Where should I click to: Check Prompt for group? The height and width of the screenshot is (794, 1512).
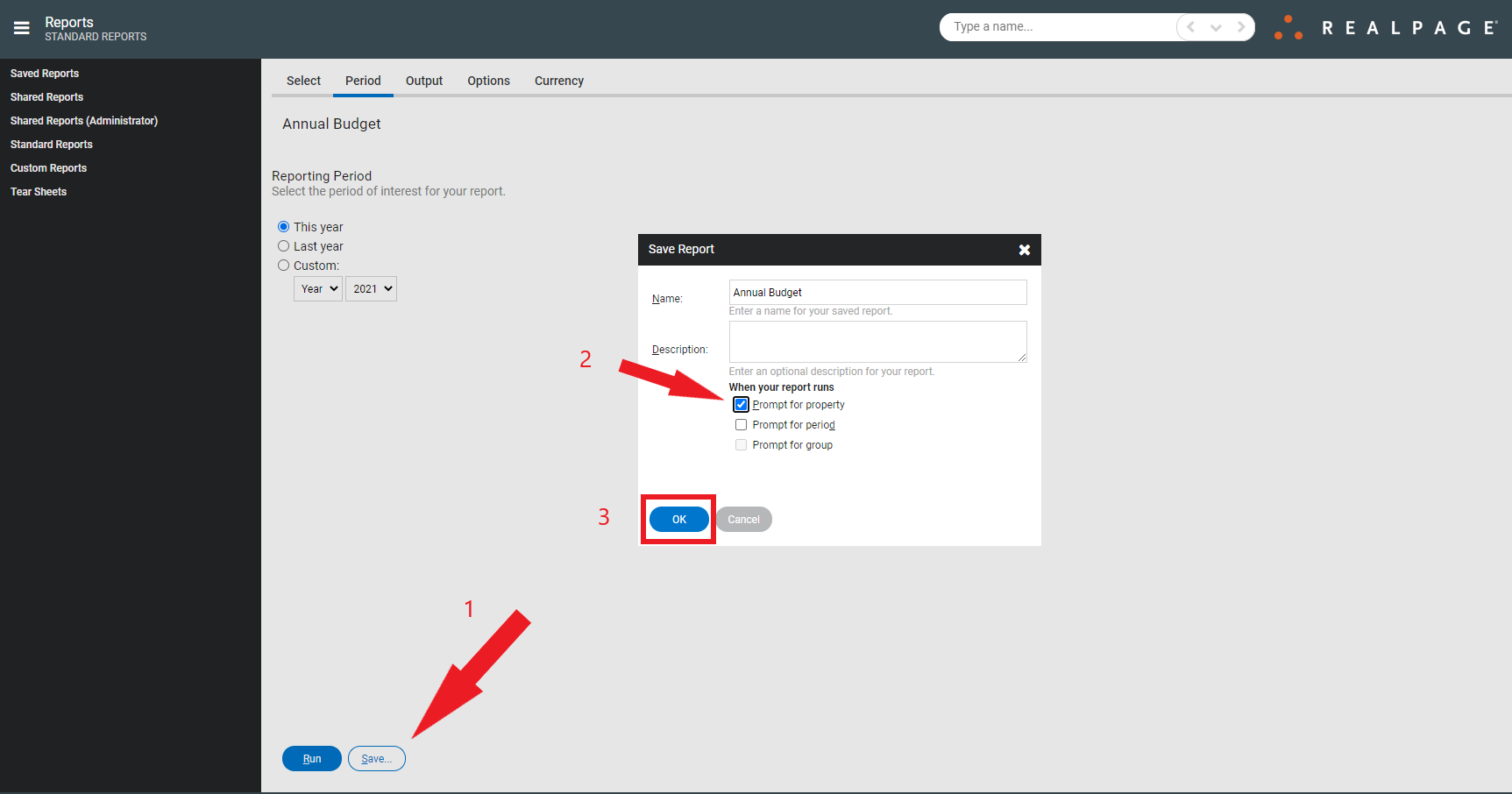tap(741, 445)
